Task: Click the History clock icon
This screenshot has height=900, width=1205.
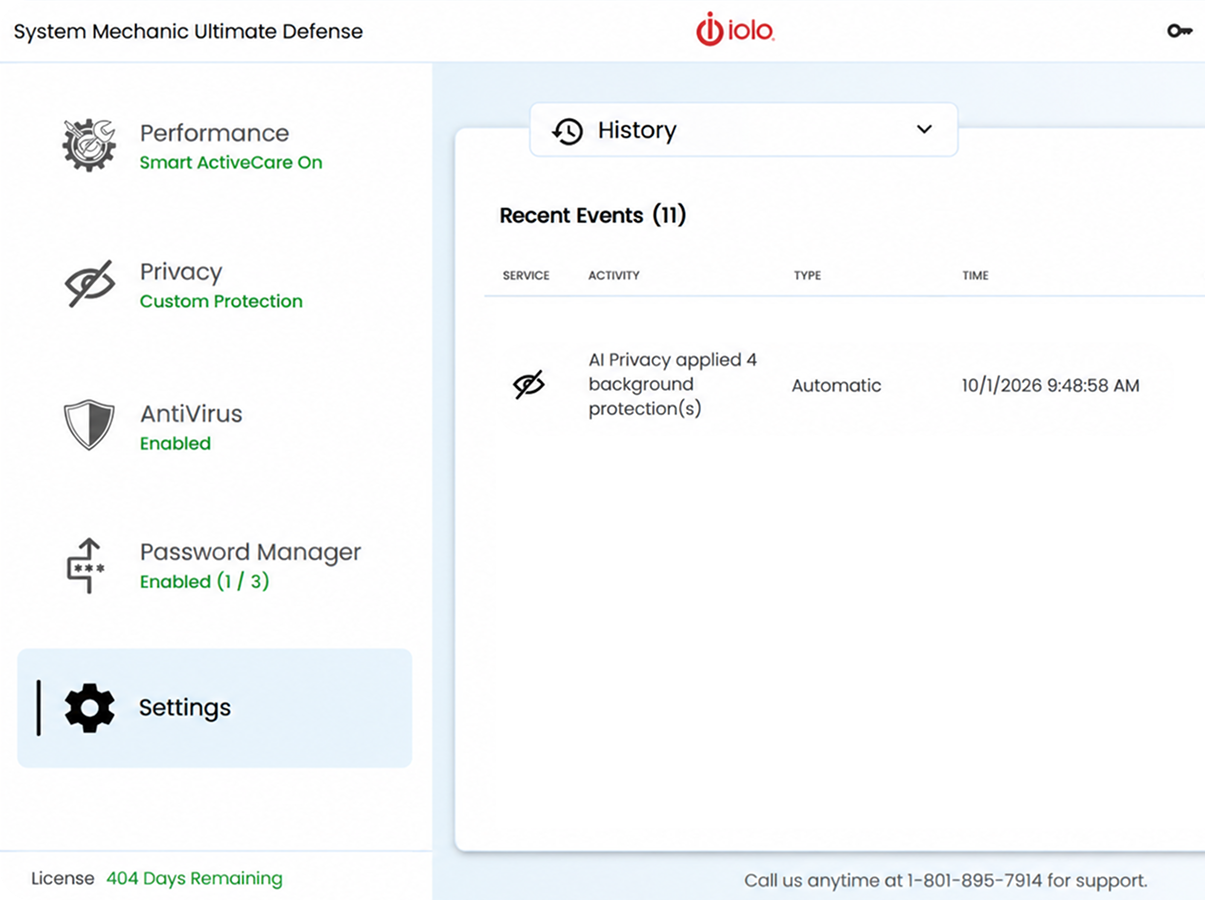Action: click(x=568, y=131)
